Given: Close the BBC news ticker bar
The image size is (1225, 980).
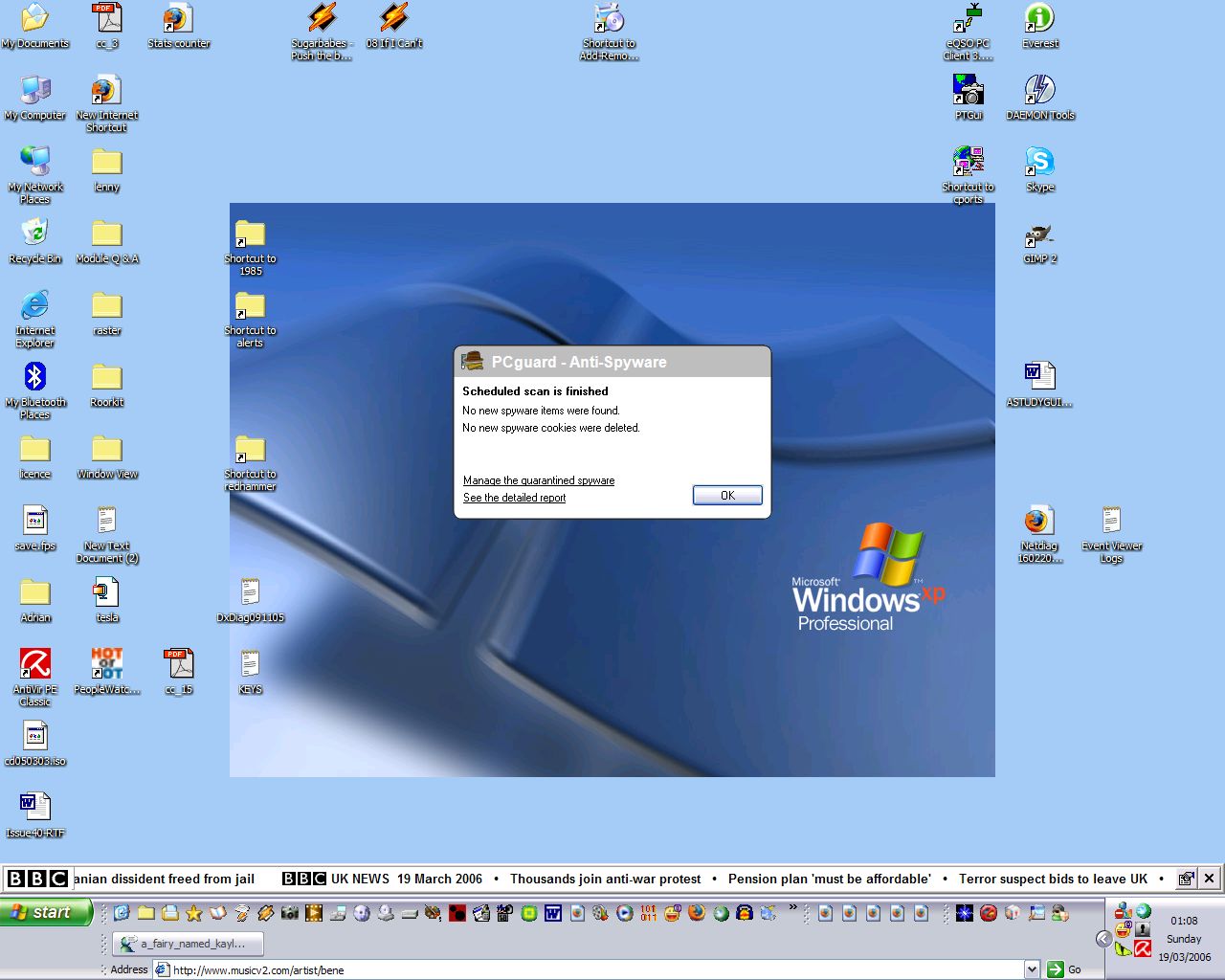Looking at the screenshot, I should [x=1210, y=879].
